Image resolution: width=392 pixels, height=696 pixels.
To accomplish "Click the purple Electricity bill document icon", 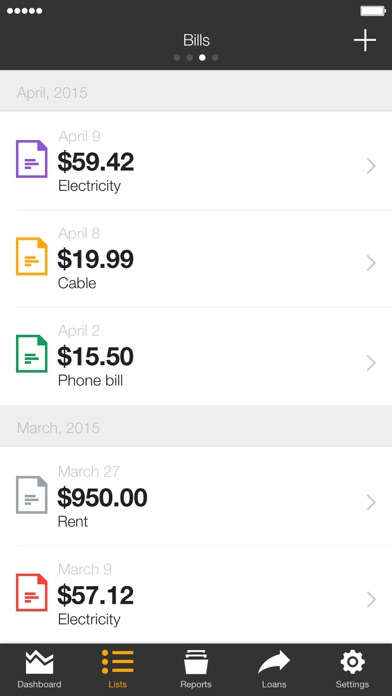I will (x=32, y=159).
